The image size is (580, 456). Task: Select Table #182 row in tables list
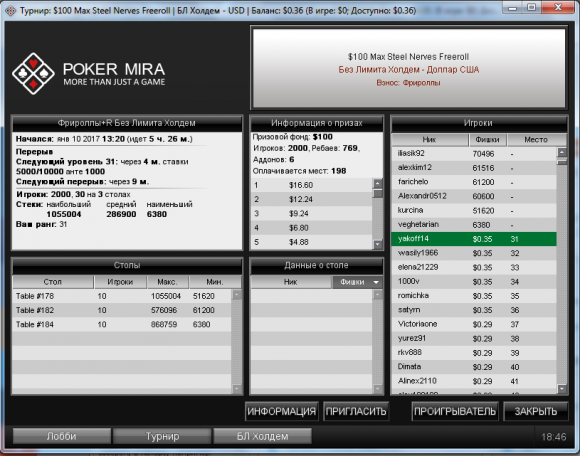pyautogui.click(x=122, y=310)
